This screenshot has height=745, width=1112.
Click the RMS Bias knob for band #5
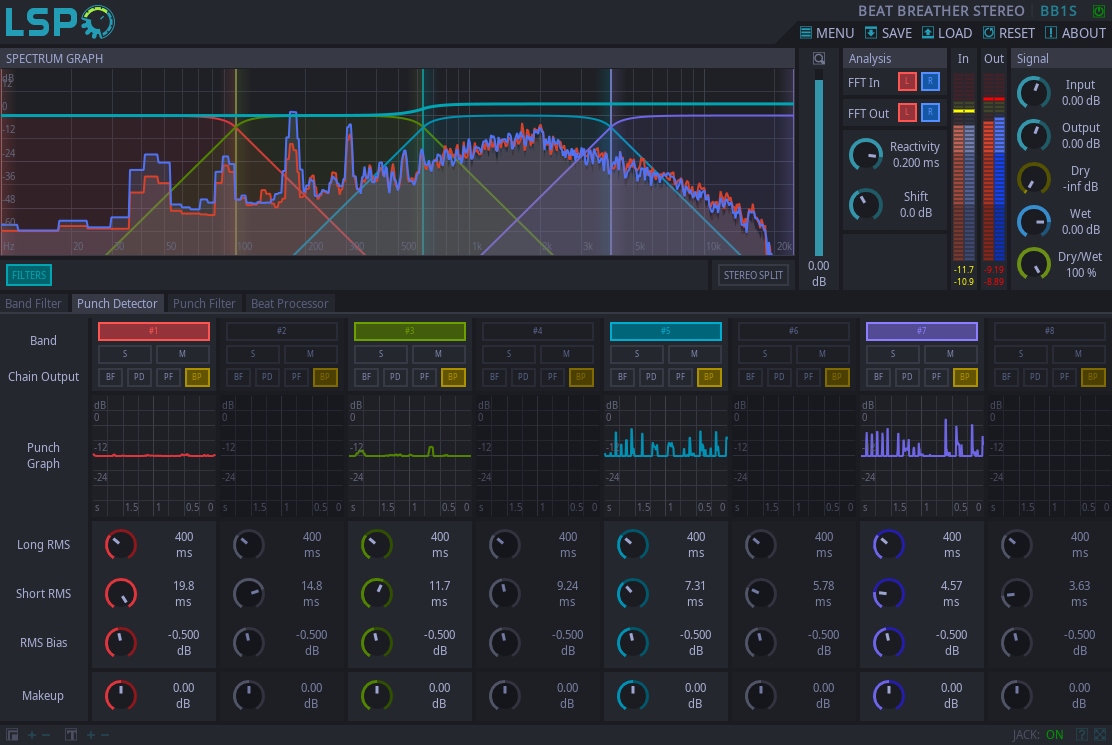(633, 642)
